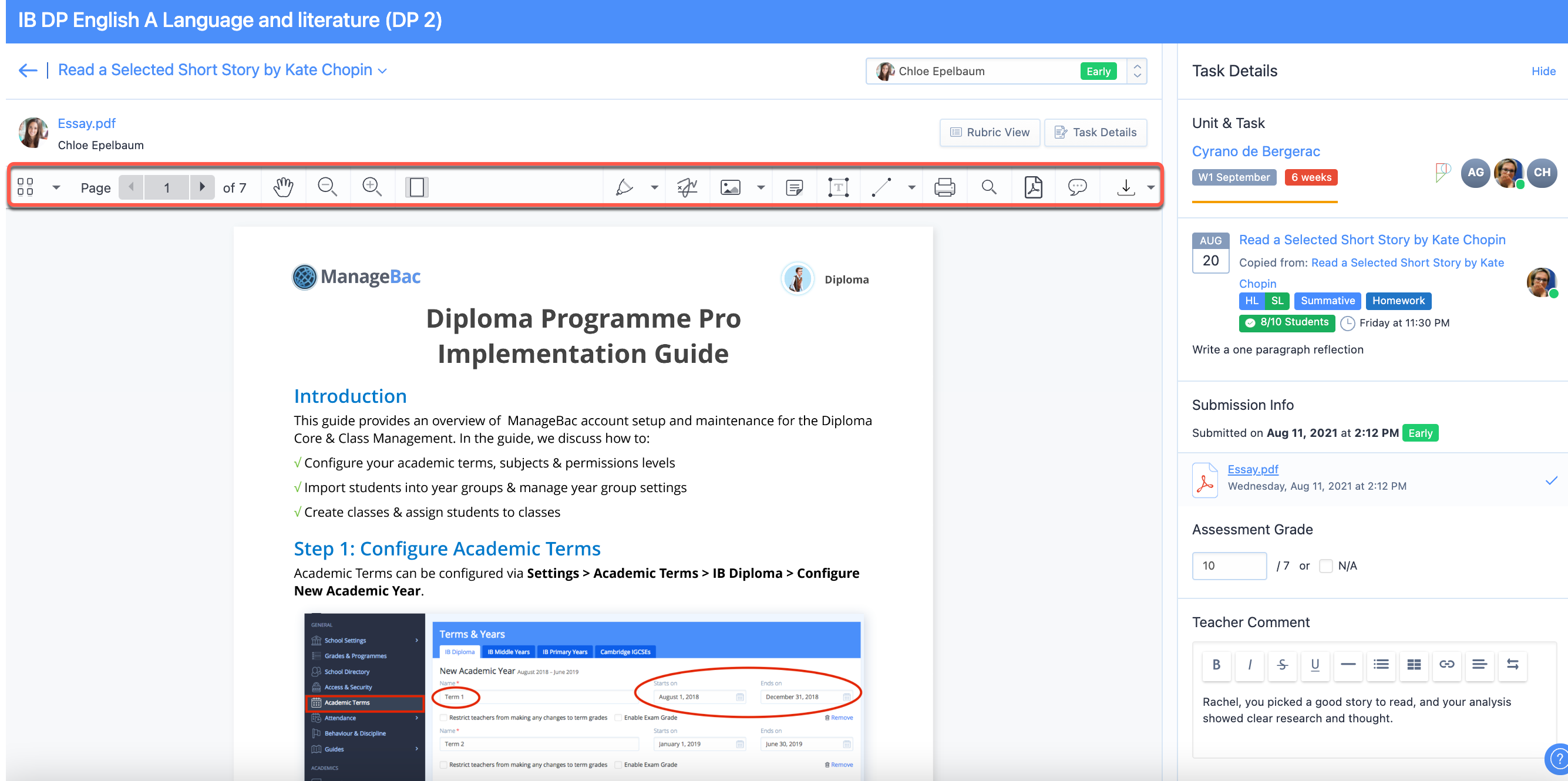
Task: Insert link in teacher comment
Action: tap(1446, 664)
